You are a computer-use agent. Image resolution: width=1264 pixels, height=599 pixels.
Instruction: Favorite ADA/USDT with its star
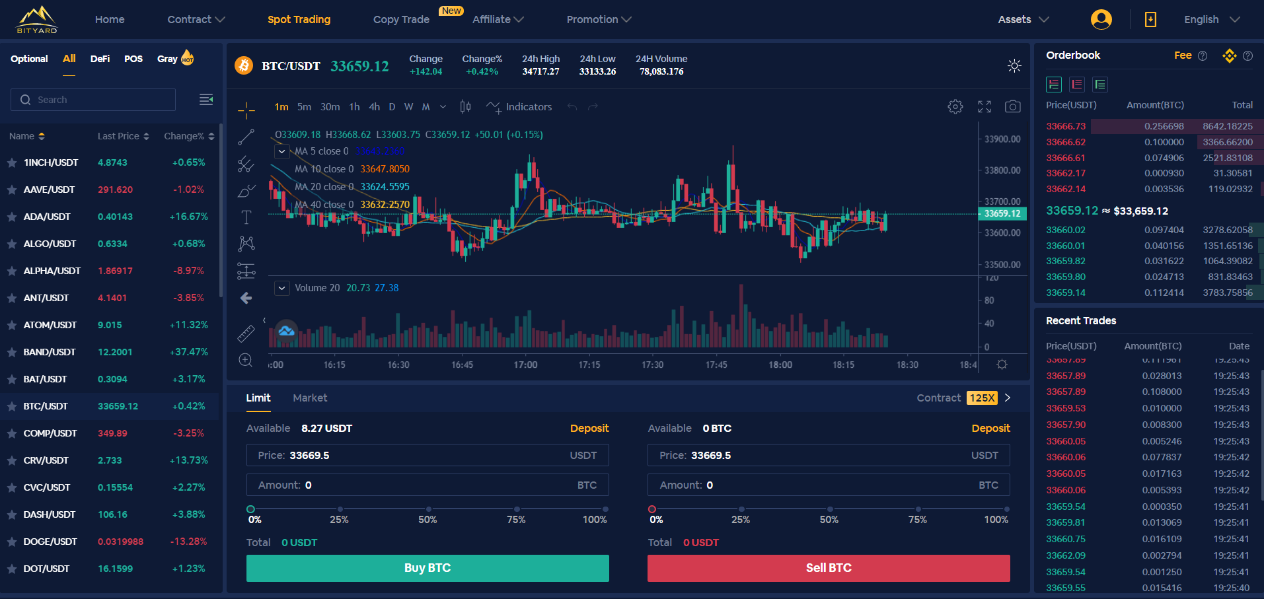pyautogui.click(x=12, y=217)
